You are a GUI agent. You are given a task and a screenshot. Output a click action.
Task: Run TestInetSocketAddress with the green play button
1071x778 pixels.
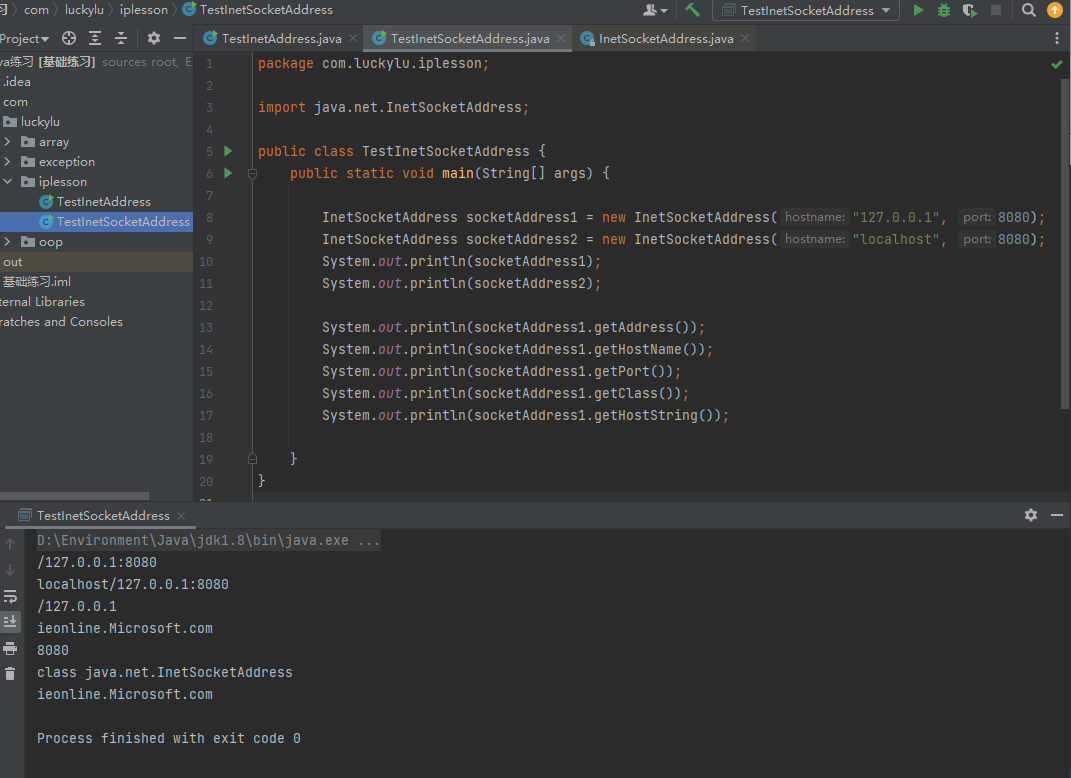918,10
